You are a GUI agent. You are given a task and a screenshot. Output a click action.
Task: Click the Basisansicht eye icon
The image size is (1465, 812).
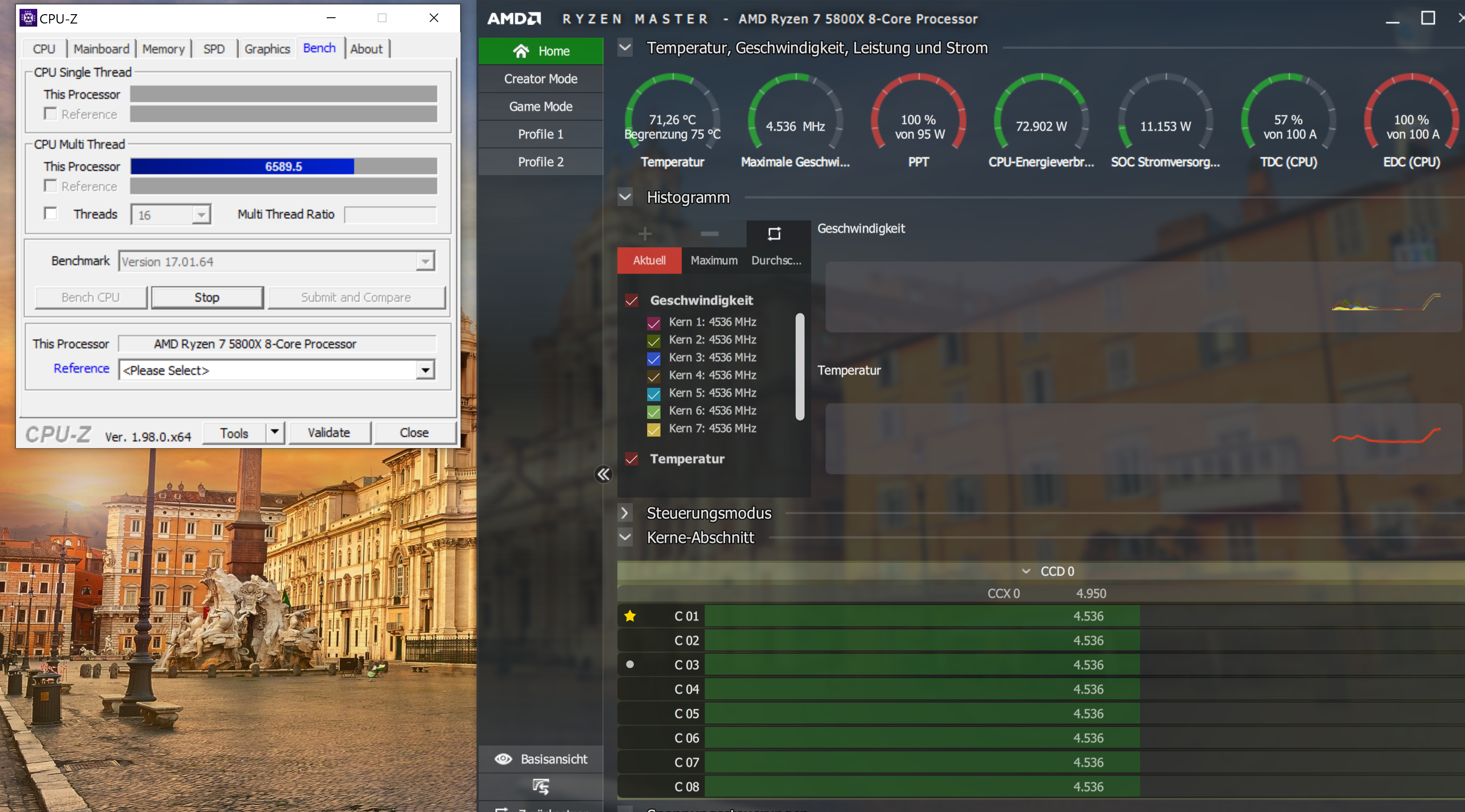coord(503,759)
